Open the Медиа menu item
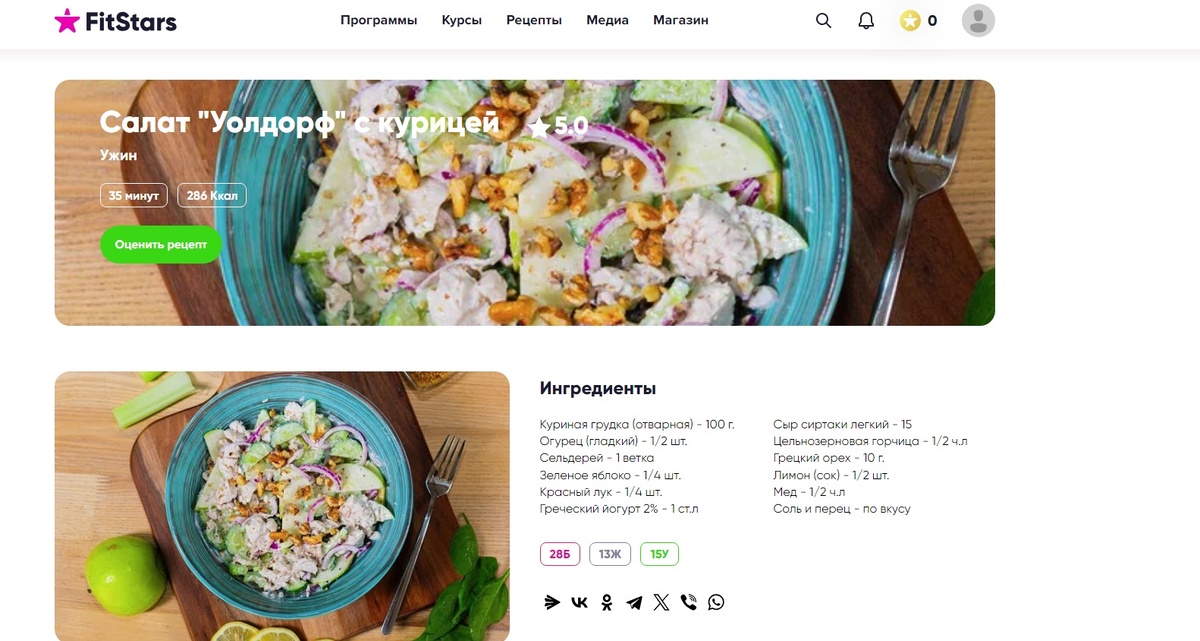Screen dimensions: 1200x641 point(608,20)
